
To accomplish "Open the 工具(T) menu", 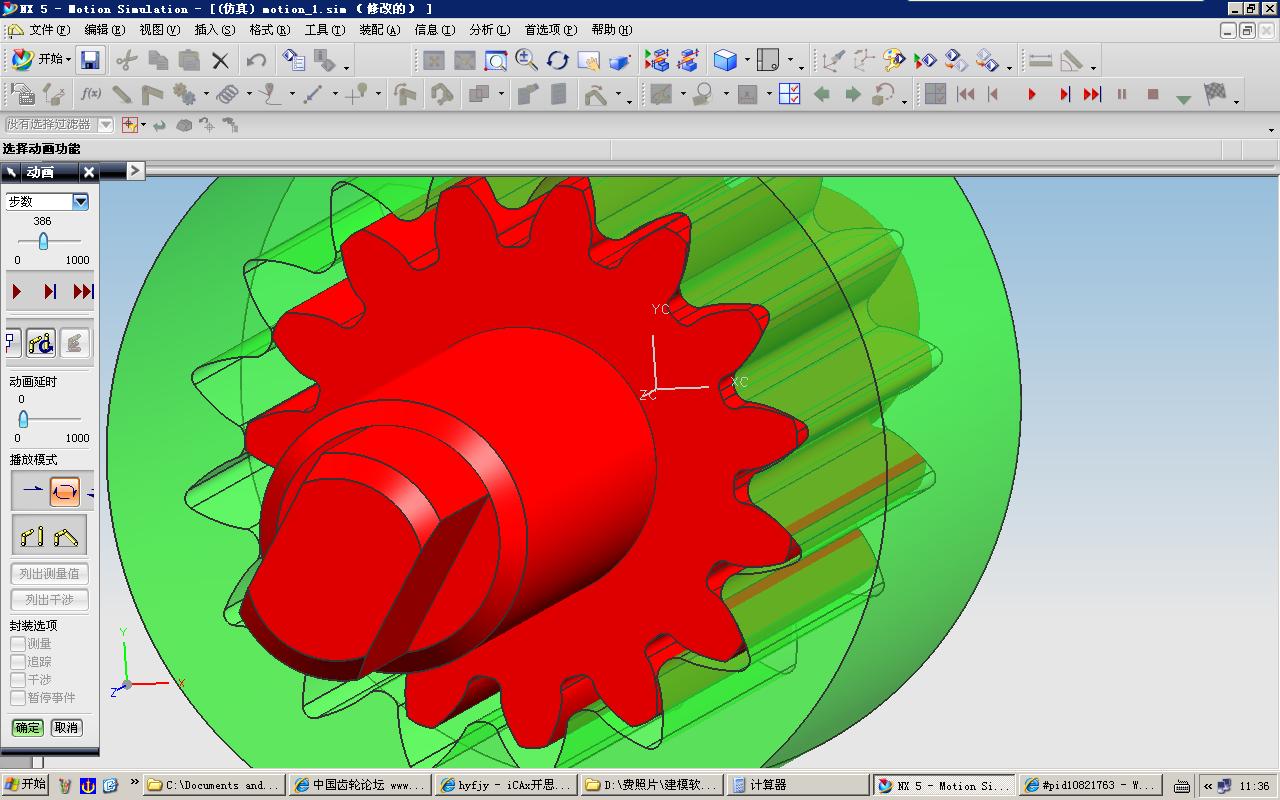I will click(325, 30).
